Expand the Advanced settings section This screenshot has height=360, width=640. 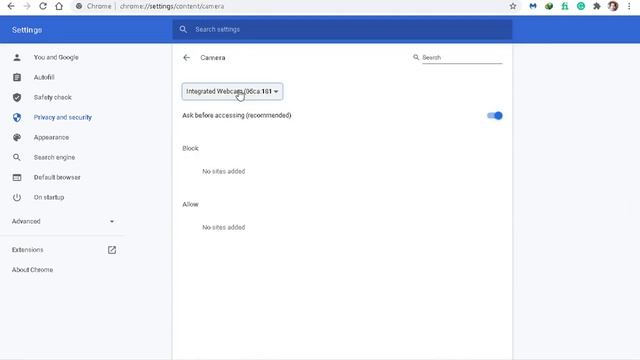(62, 221)
